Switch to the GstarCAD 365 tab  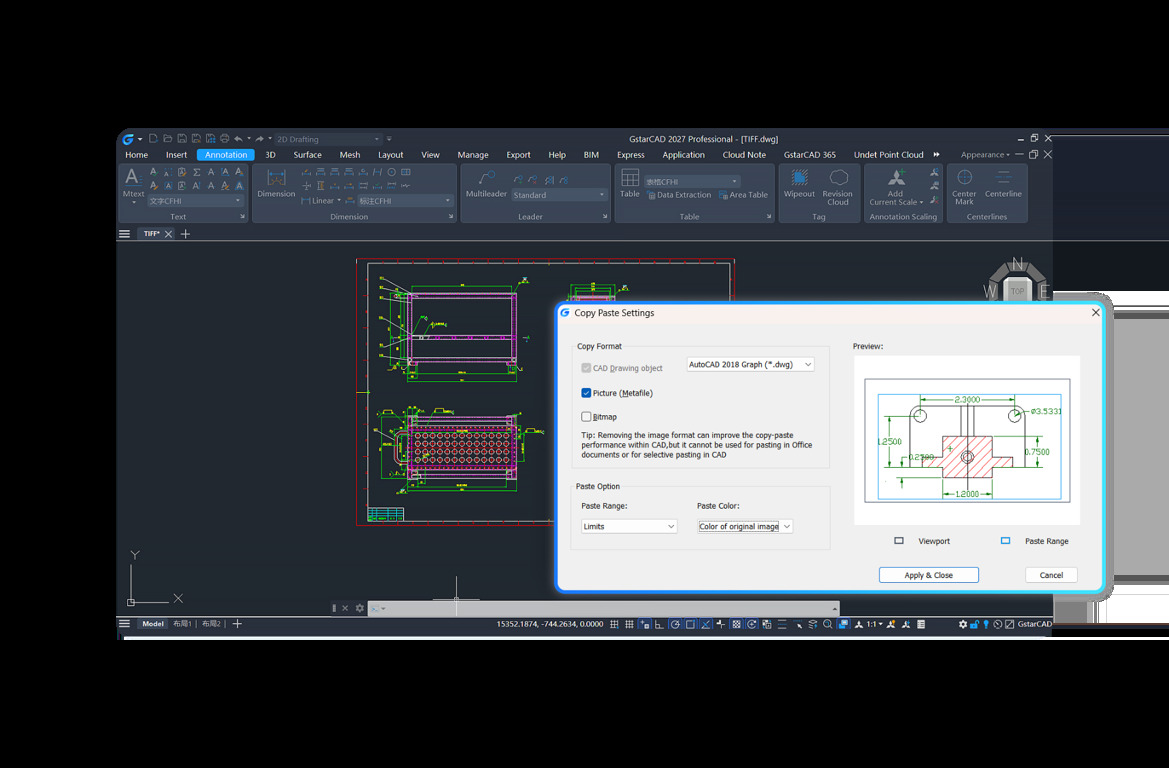coord(810,155)
